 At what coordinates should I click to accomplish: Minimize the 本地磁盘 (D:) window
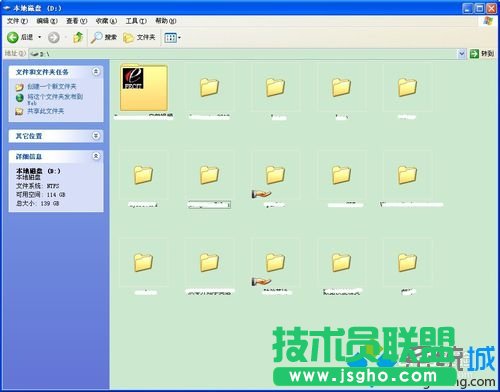[468, 8]
